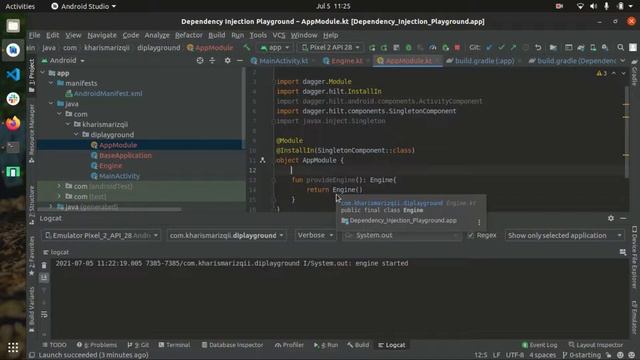This screenshot has width=640, height=360.
Task: Show applications grid in dock
Action: (x=13, y=347)
